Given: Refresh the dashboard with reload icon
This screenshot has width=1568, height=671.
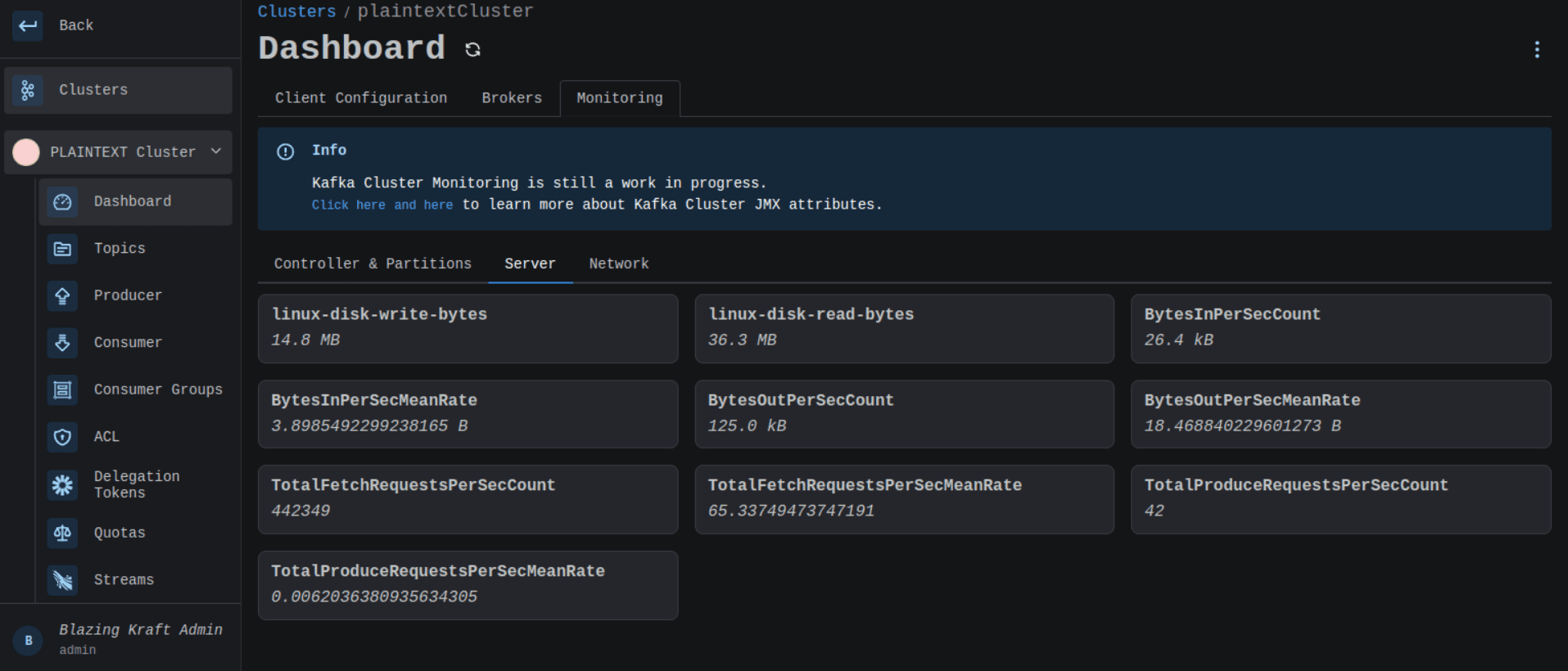Looking at the screenshot, I should (472, 50).
